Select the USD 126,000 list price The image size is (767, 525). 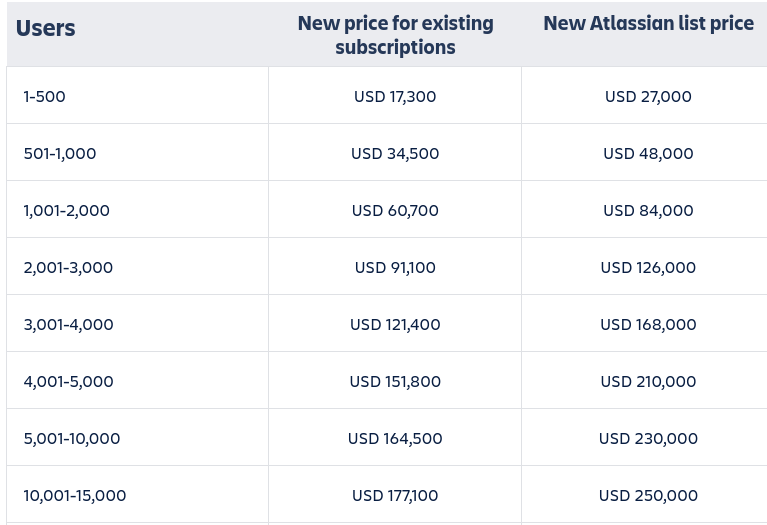pyautogui.click(x=648, y=268)
